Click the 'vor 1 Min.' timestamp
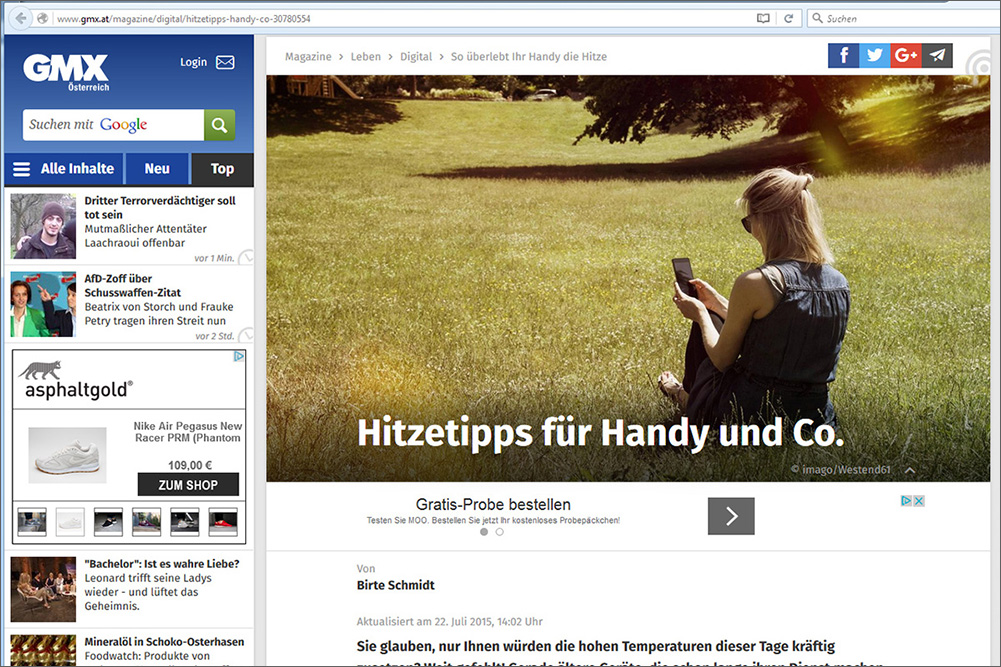Viewport: 1001px width, 667px height. pyautogui.click(x=214, y=258)
